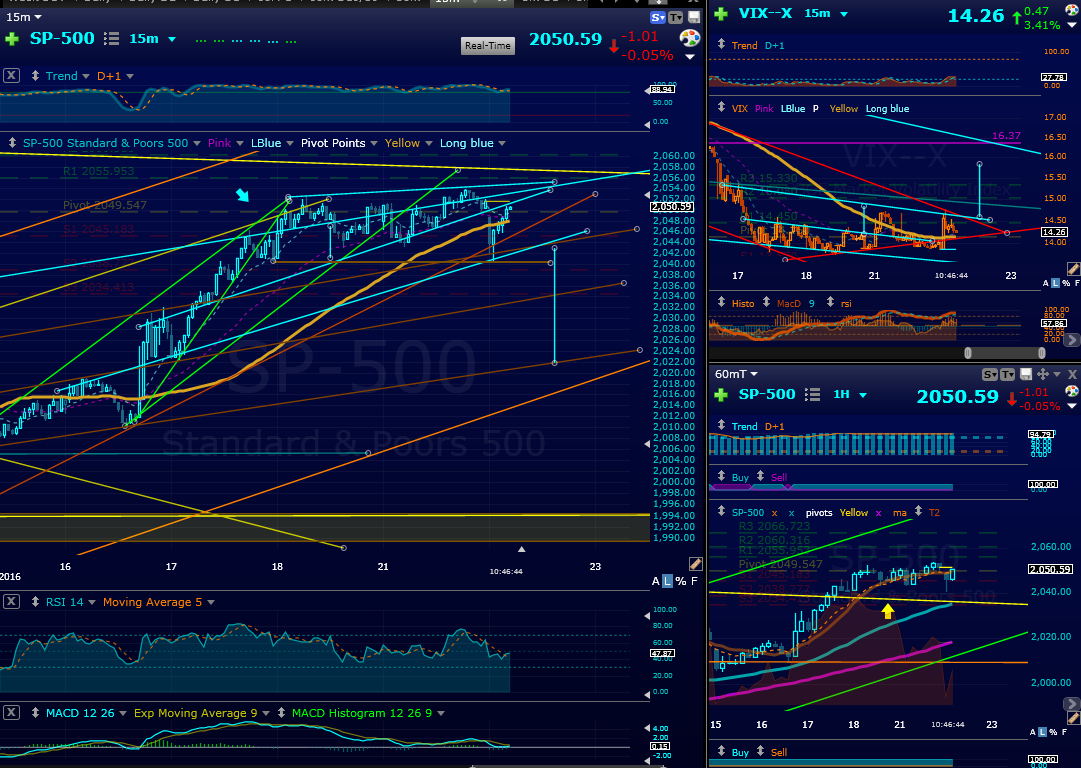Click up-down arrows beside SP-500 Standard & Poors 500
Screen dimensions: 1081x768
[12, 143]
